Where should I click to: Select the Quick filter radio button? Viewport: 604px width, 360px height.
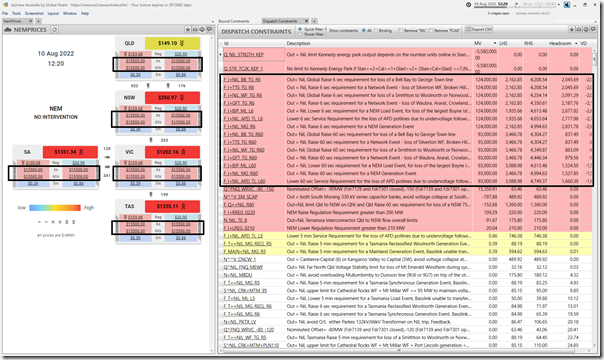click(x=300, y=29)
